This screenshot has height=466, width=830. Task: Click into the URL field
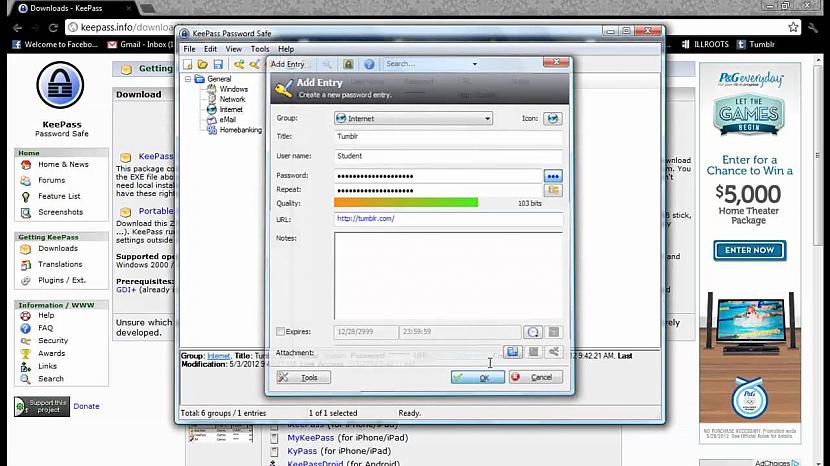448,219
